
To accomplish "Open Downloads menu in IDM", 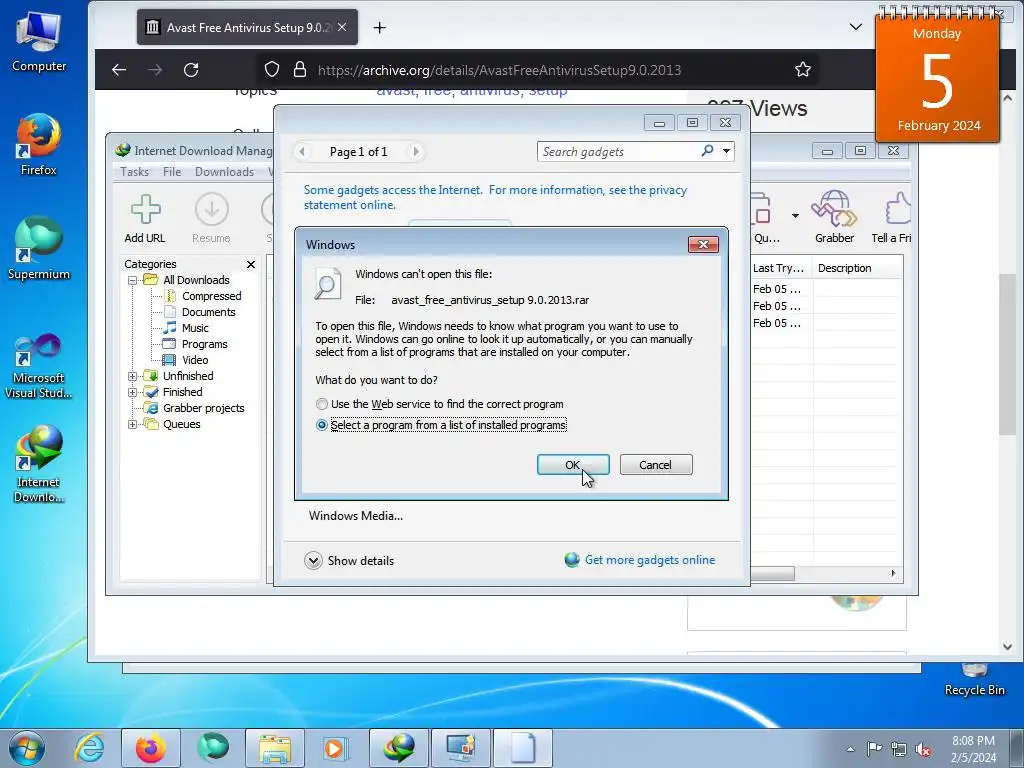I will [x=225, y=172].
